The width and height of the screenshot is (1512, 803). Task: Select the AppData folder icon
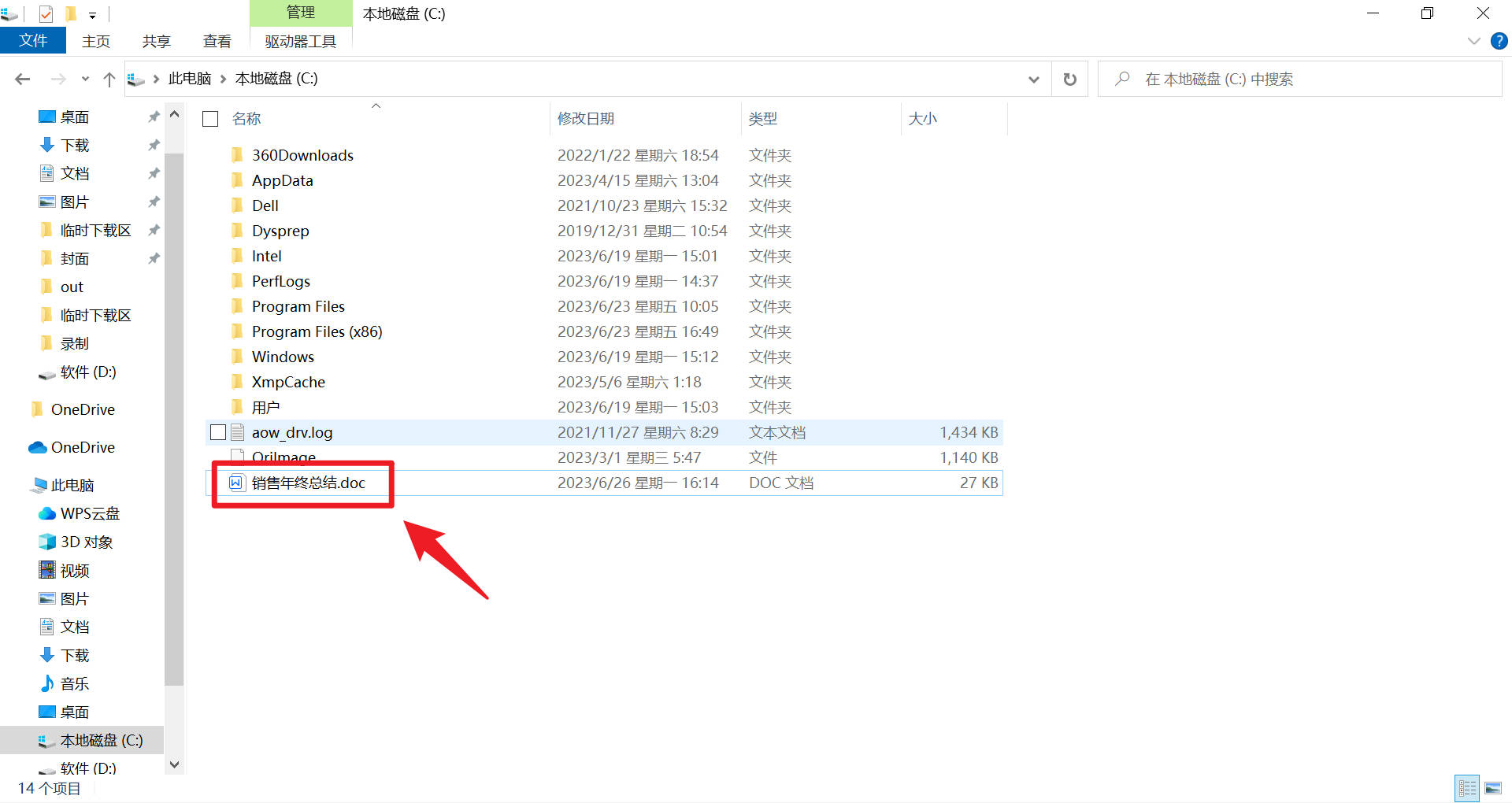click(237, 179)
